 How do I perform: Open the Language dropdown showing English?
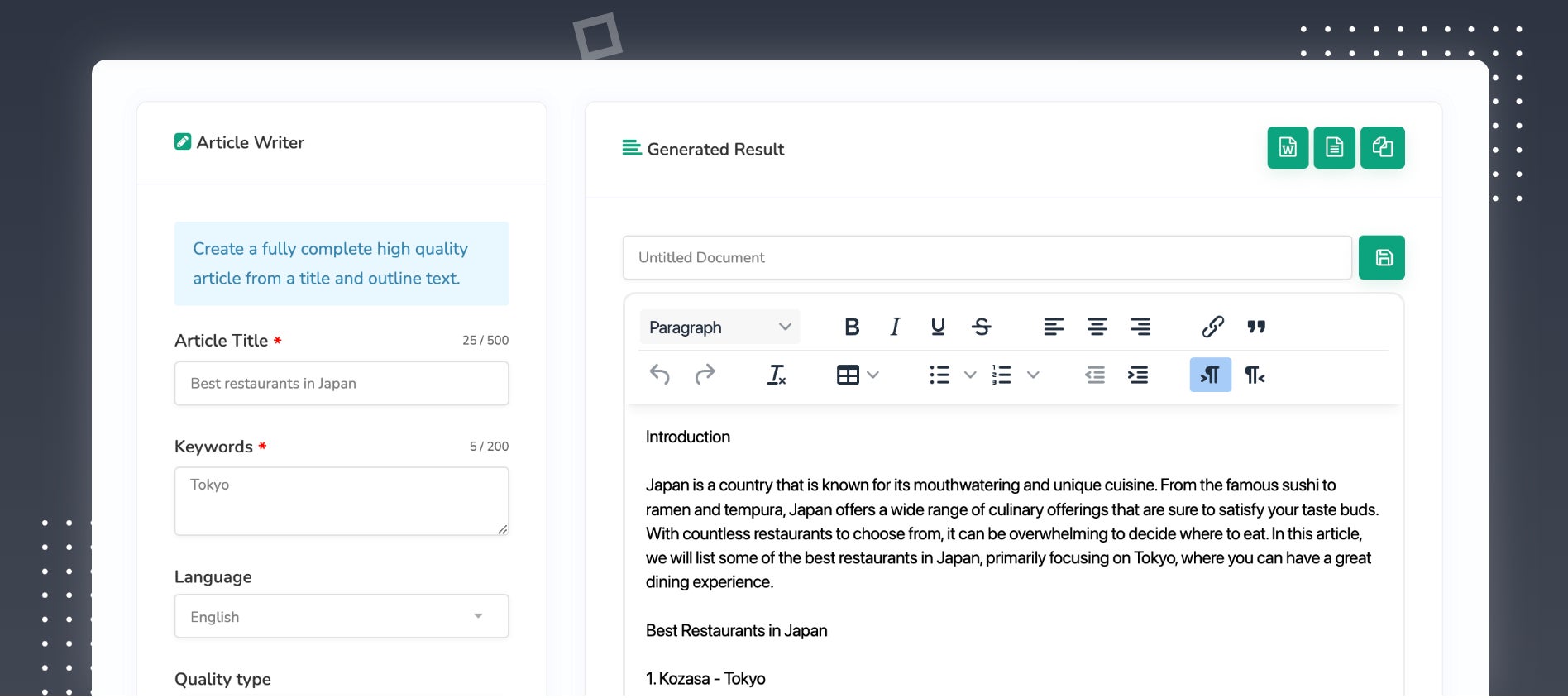coord(342,616)
